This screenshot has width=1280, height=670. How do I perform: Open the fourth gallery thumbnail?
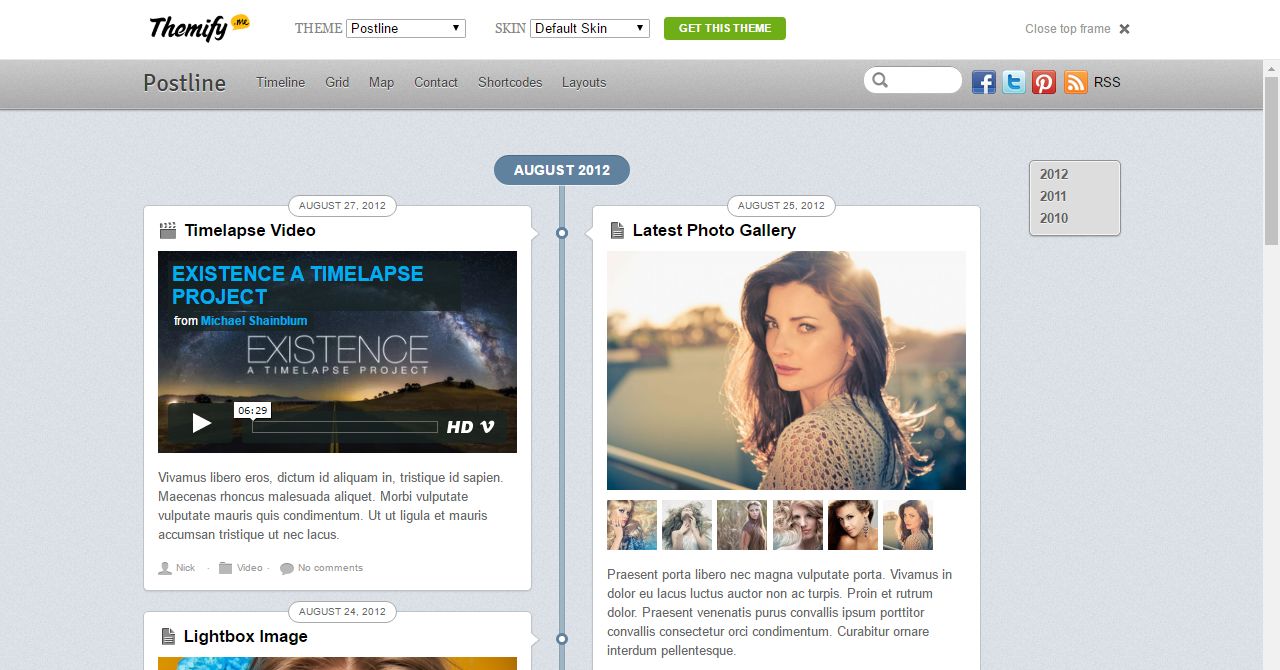tap(798, 525)
